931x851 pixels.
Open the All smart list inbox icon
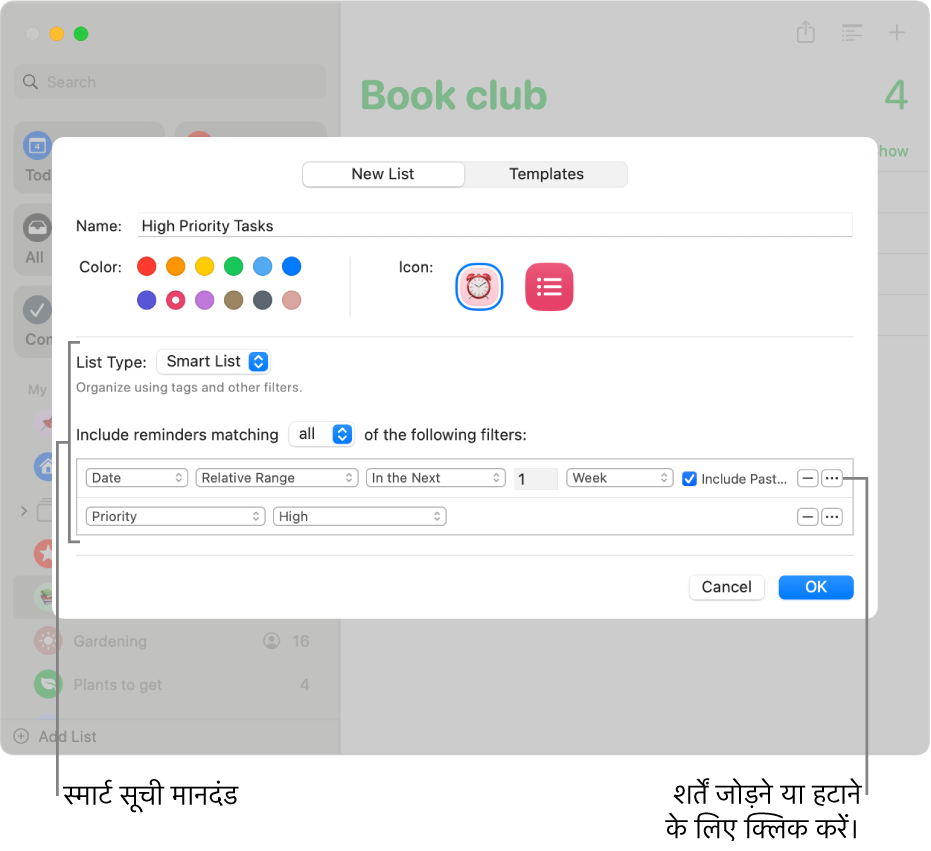click(x=37, y=227)
